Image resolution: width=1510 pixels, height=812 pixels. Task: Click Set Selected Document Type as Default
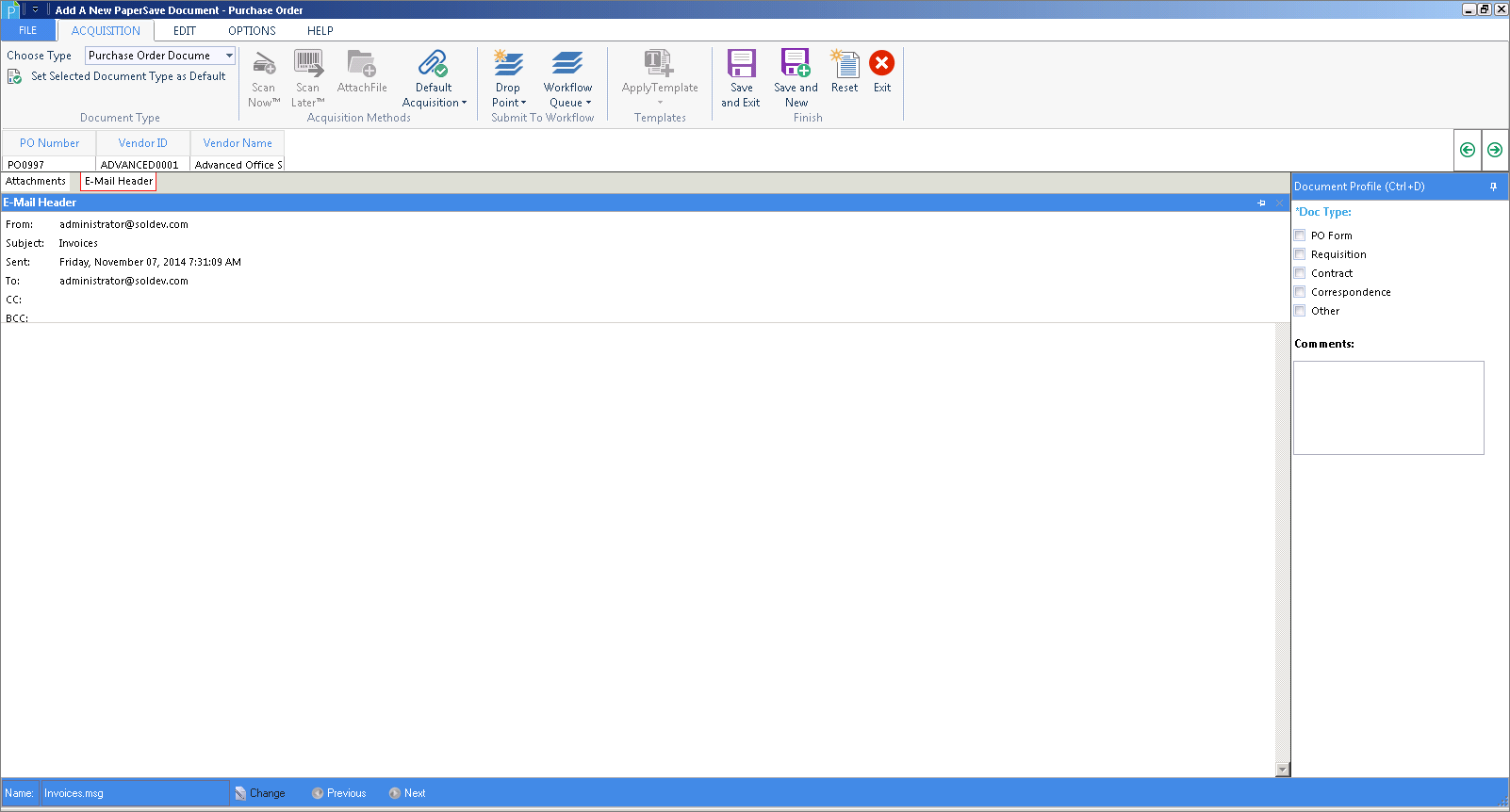(128, 76)
